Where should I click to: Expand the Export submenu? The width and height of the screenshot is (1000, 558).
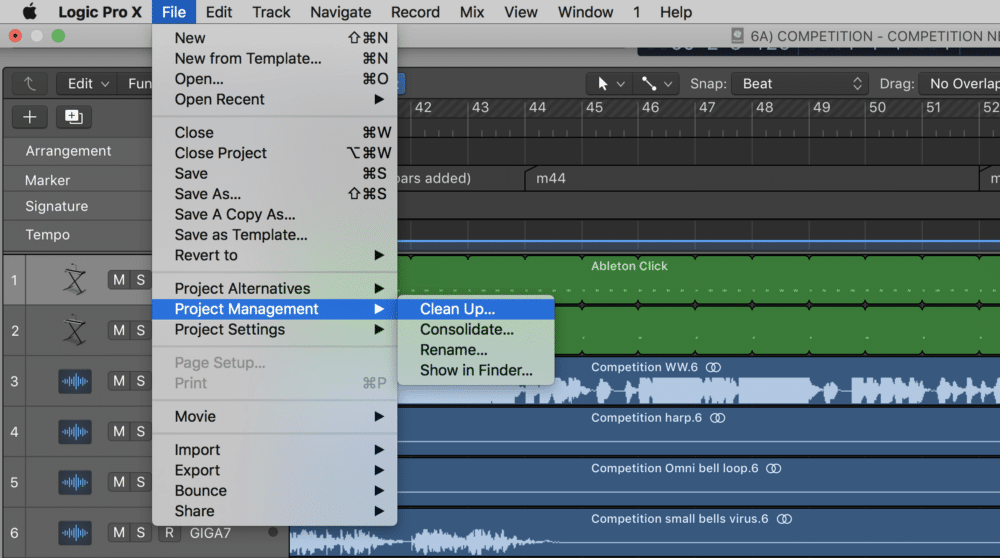click(274, 470)
